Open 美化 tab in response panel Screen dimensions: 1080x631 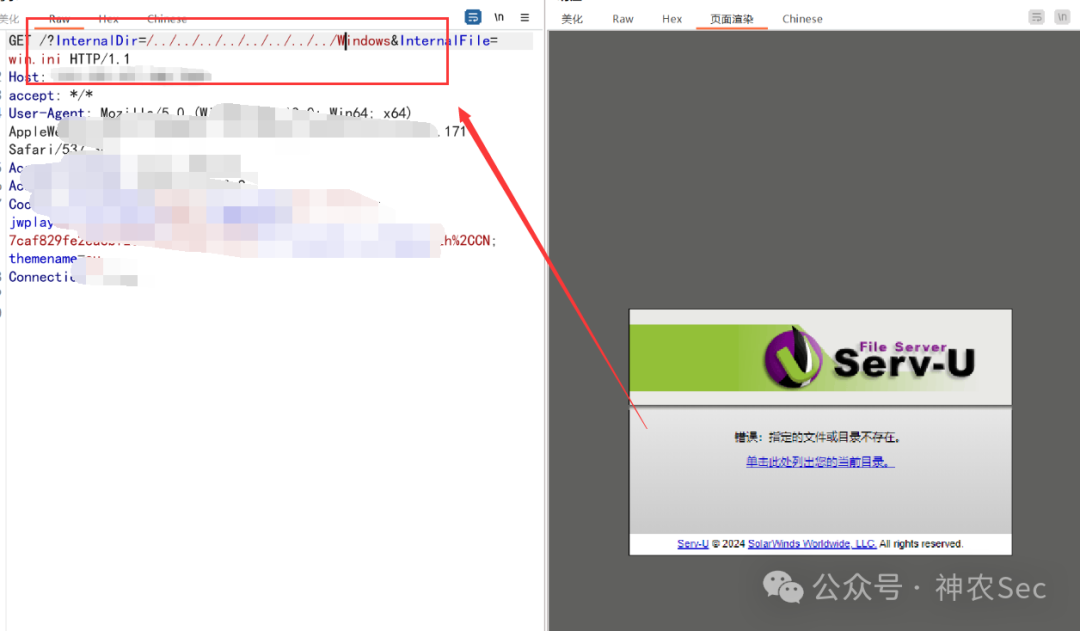pos(572,19)
